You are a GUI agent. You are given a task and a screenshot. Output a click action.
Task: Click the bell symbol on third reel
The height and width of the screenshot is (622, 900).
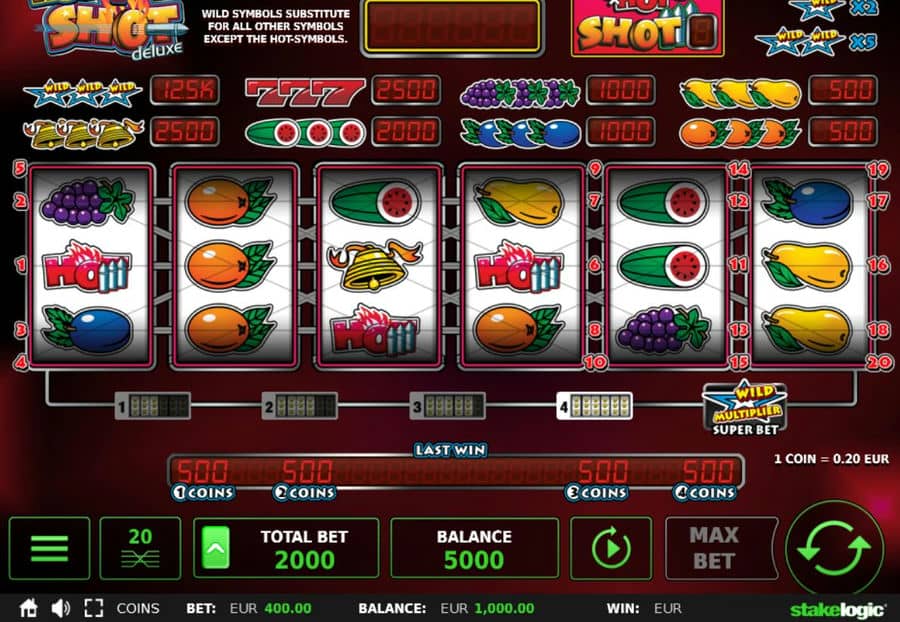point(375,265)
